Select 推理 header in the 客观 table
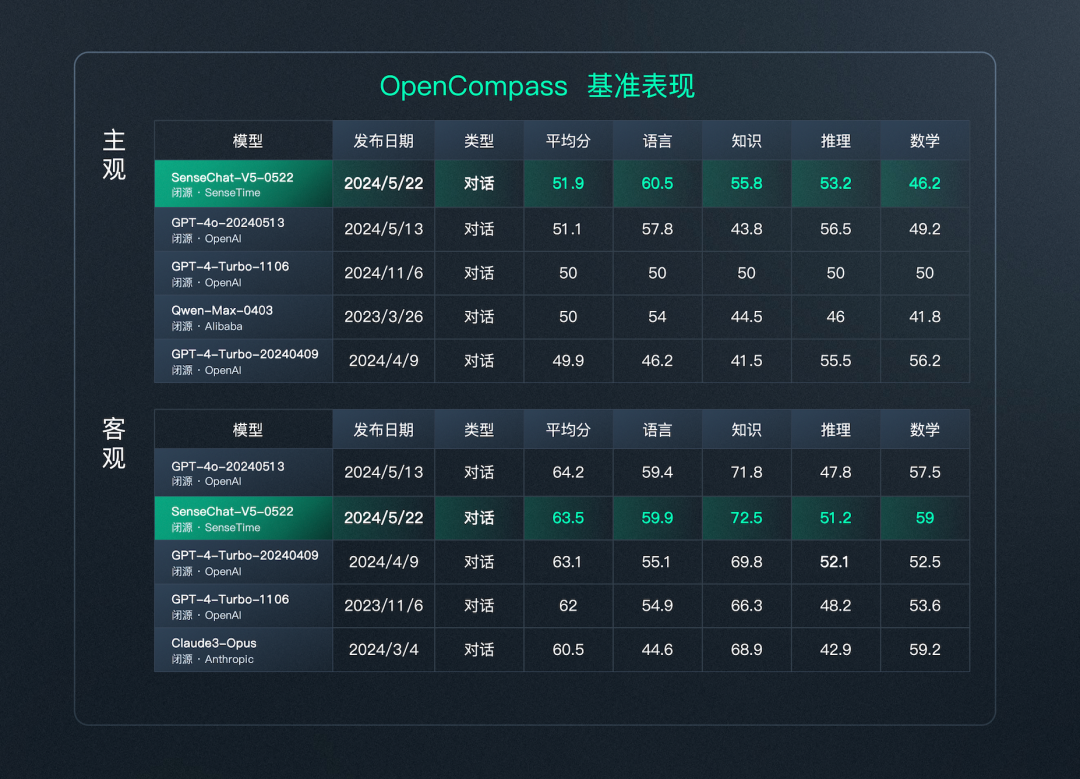Image resolution: width=1080 pixels, height=779 pixels. [835, 430]
